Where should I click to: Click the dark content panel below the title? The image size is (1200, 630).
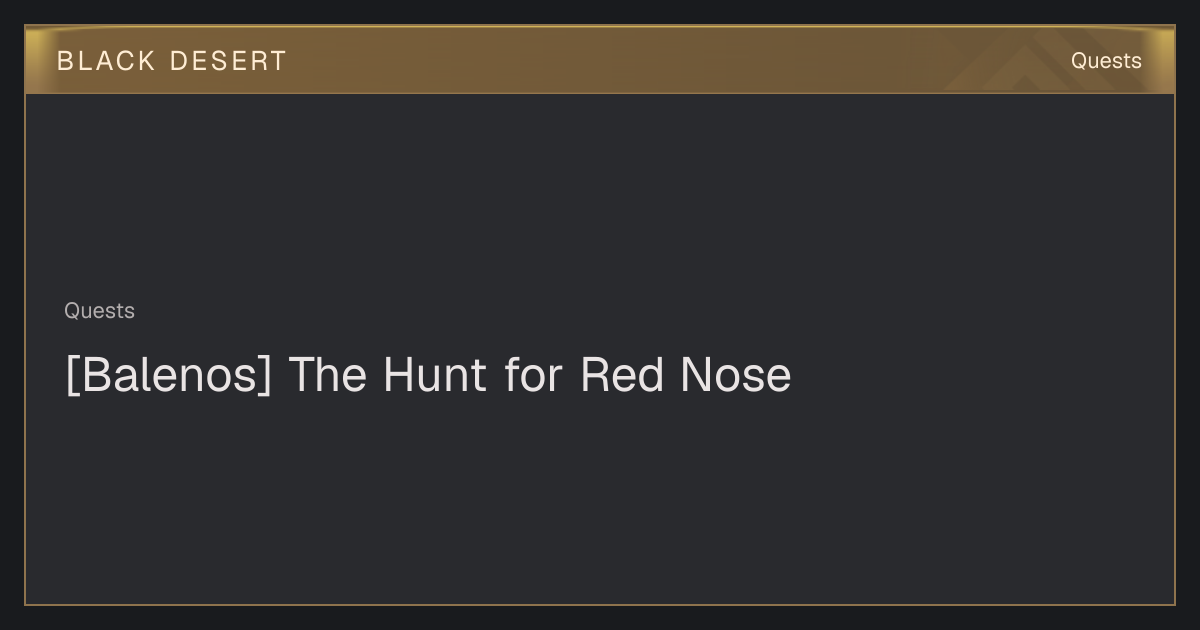click(x=600, y=500)
